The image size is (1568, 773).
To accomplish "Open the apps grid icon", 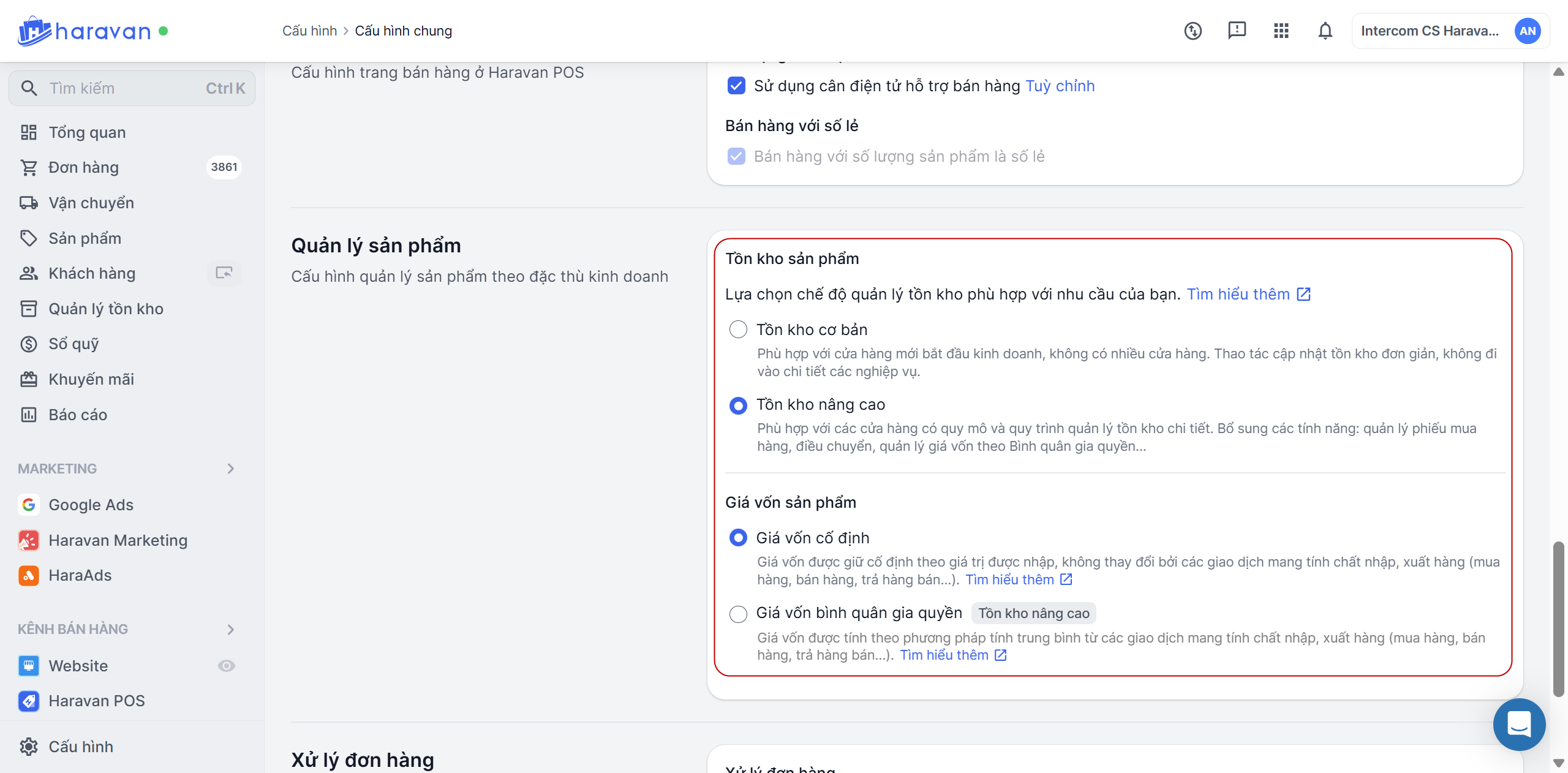I will [x=1281, y=31].
